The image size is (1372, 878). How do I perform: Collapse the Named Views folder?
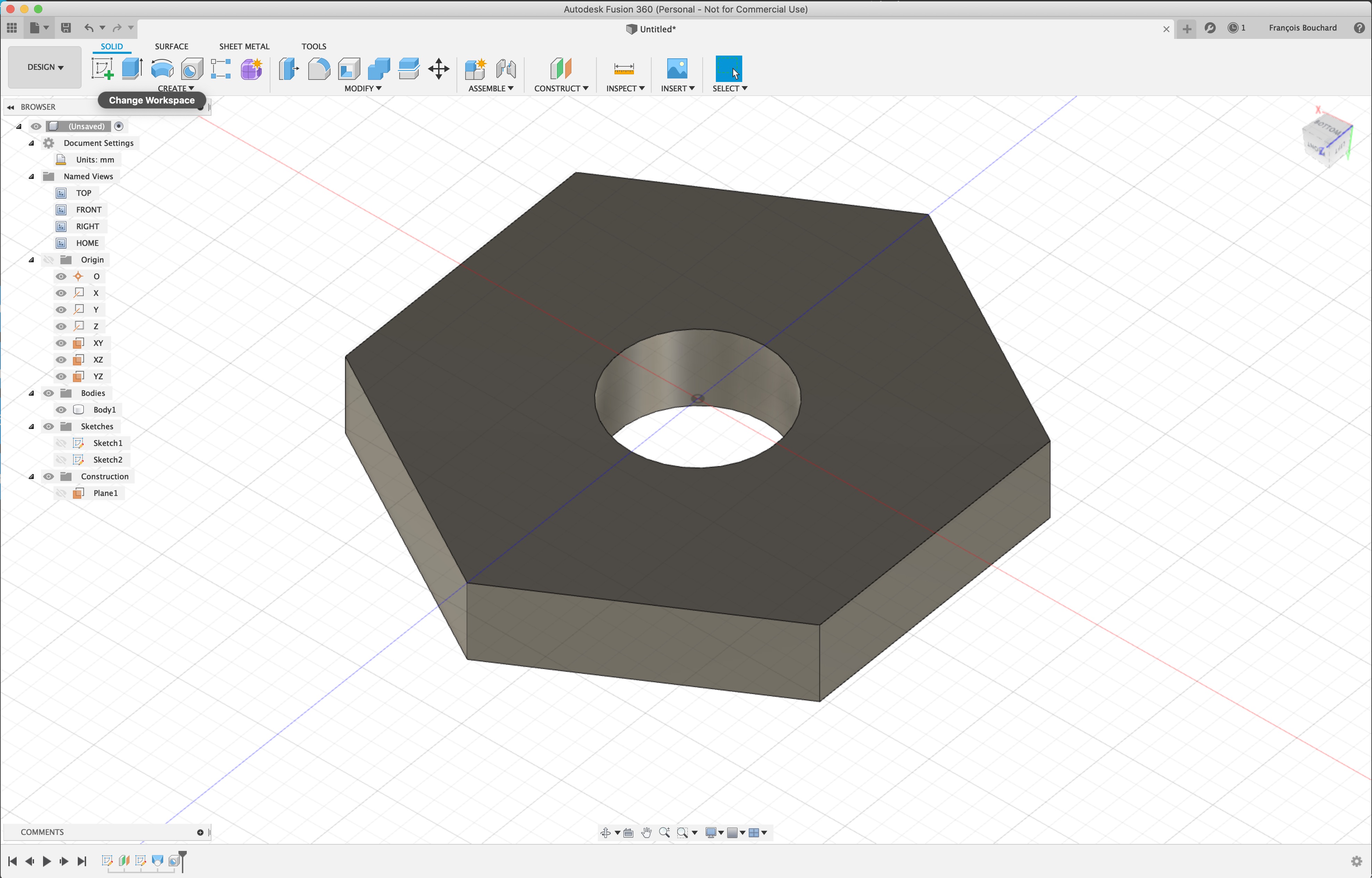[x=31, y=176]
